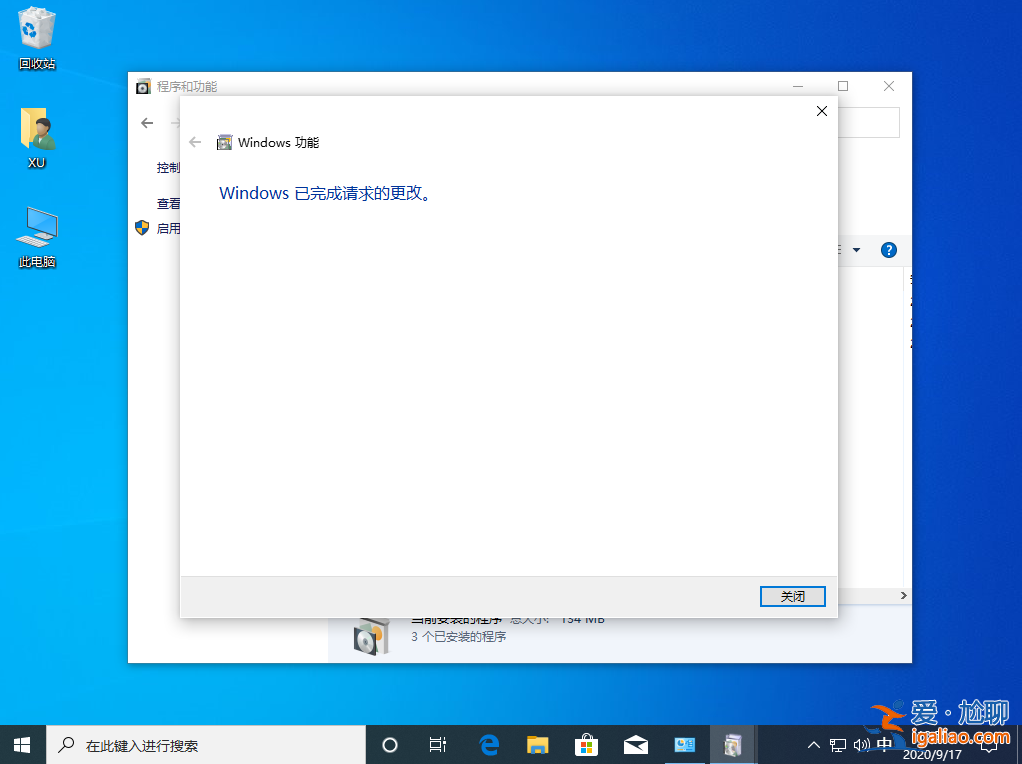
Task: Click the Cortana circle icon on the taskbar
Action: pos(389,744)
